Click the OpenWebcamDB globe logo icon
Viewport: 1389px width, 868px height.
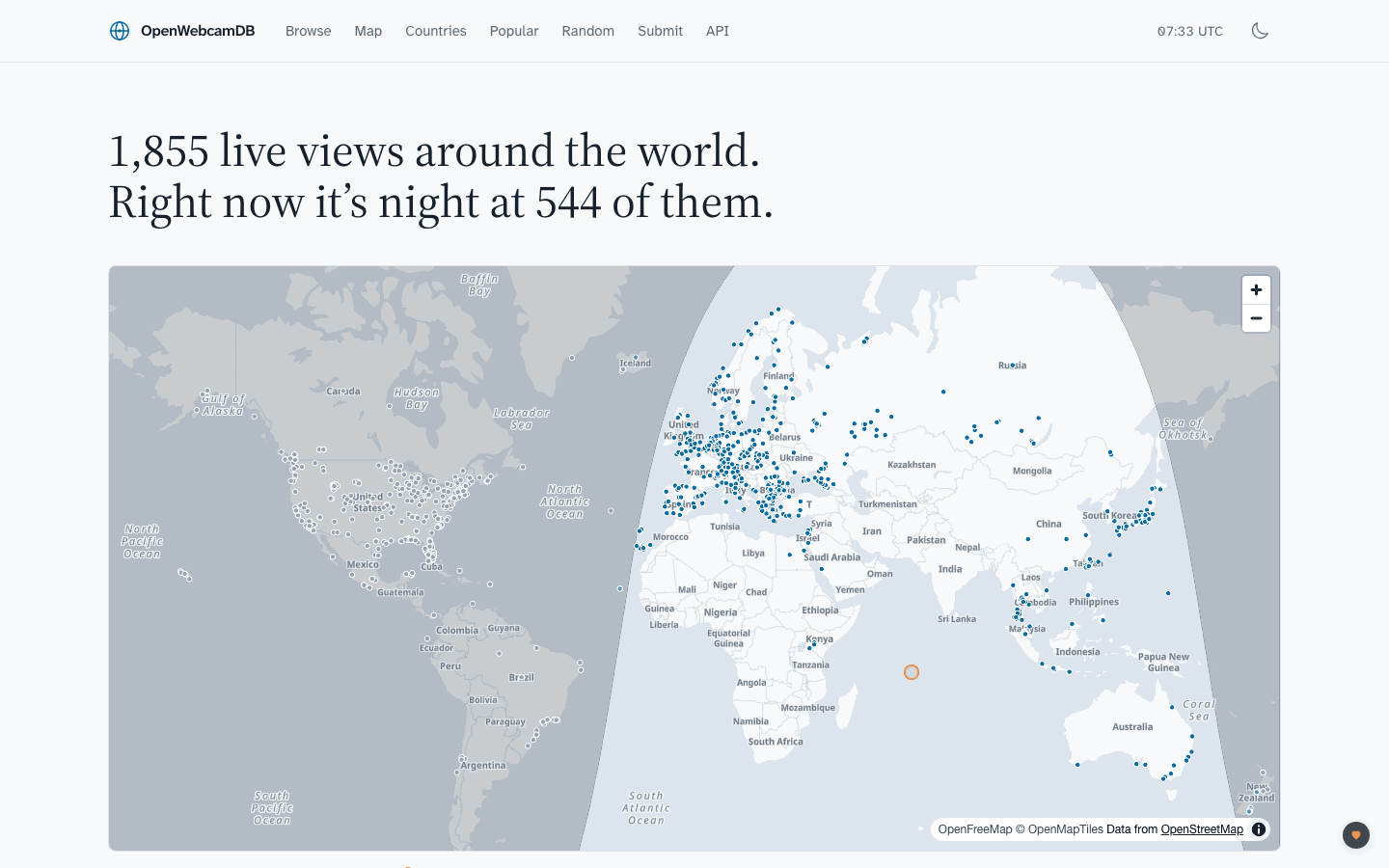120,31
